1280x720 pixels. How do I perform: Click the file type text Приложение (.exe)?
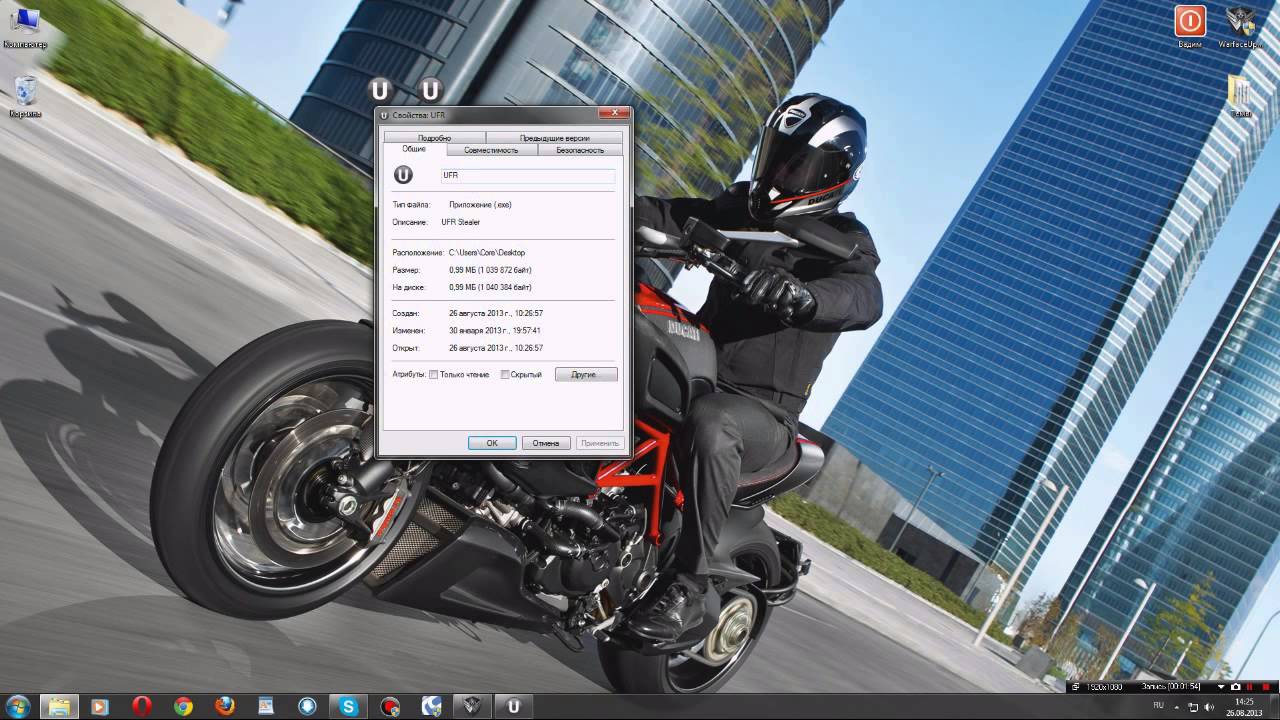tap(481, 204)
